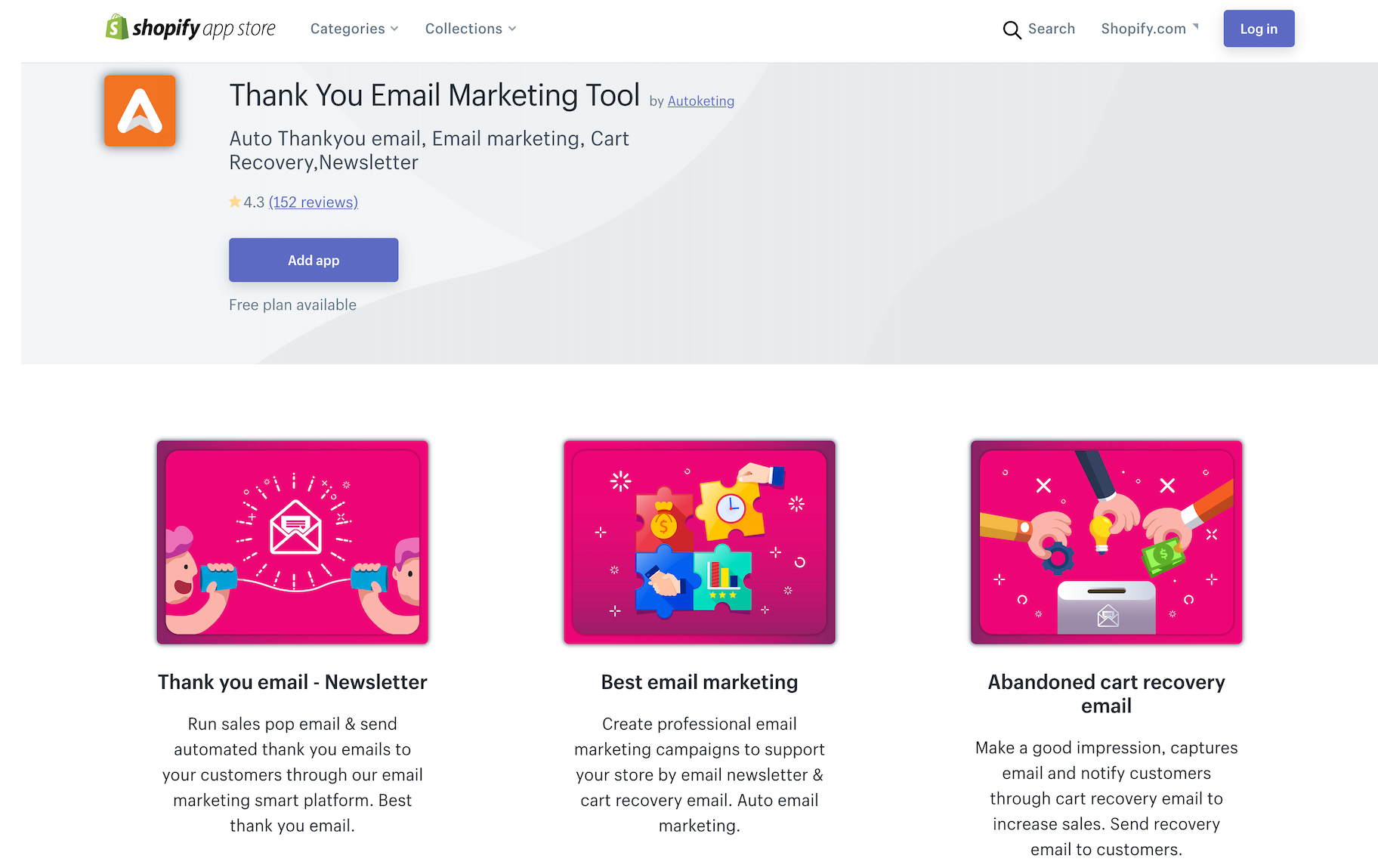The width and height of the screenshot is (1378, 868).
Task: Click the 'Abandoned cart recovery email' heading
Action: [1106, 693]
